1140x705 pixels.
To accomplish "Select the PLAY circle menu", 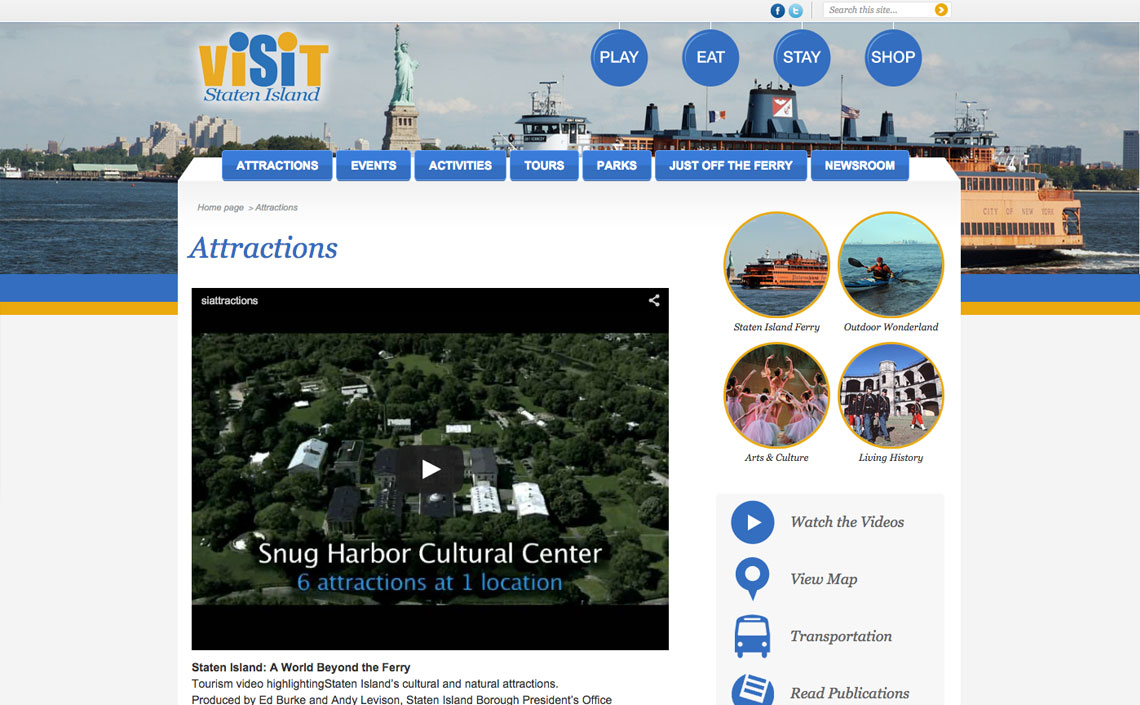I will (619, 57).
